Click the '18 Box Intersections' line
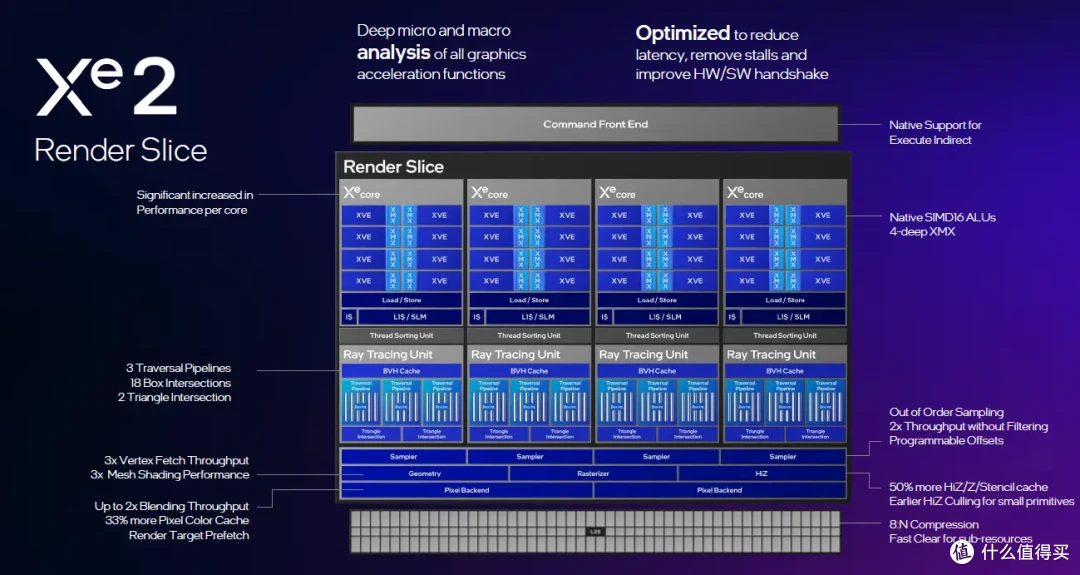 [x=180, y=383]
